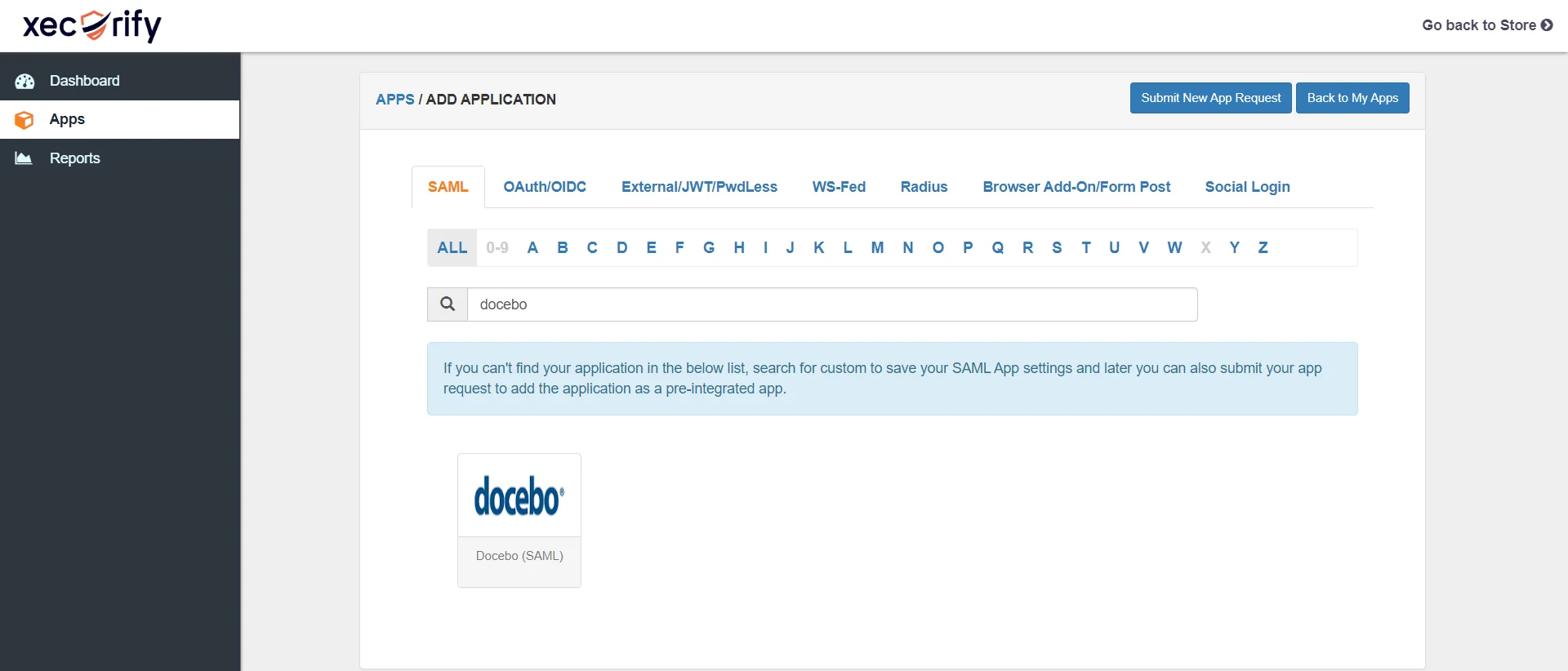1568x671 pixels.
Task: Filter apps by letter R
Action: point(1028,248)
